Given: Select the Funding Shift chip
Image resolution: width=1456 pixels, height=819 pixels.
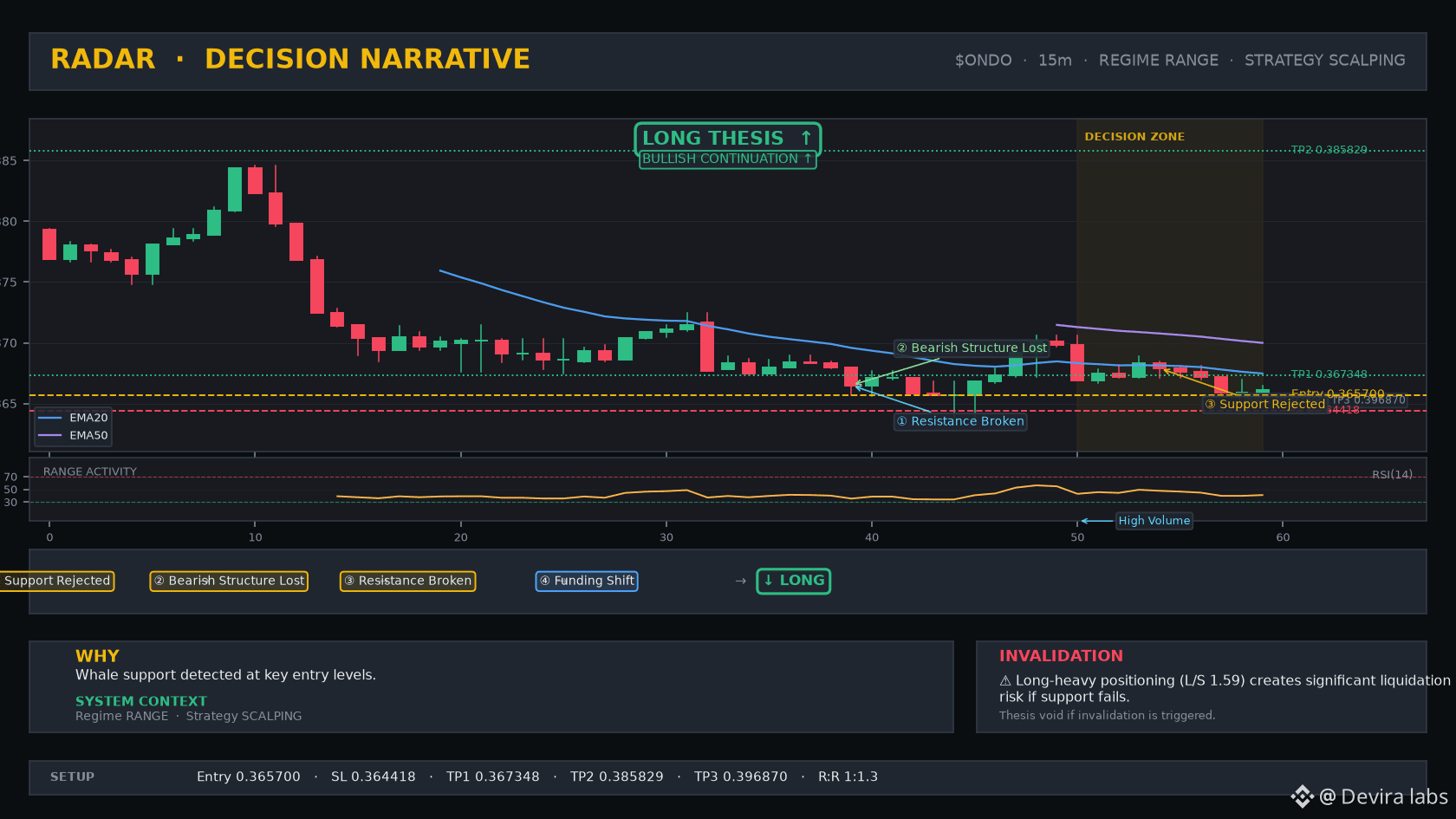Looking at the screenshot, I should (x=587, y=581).
